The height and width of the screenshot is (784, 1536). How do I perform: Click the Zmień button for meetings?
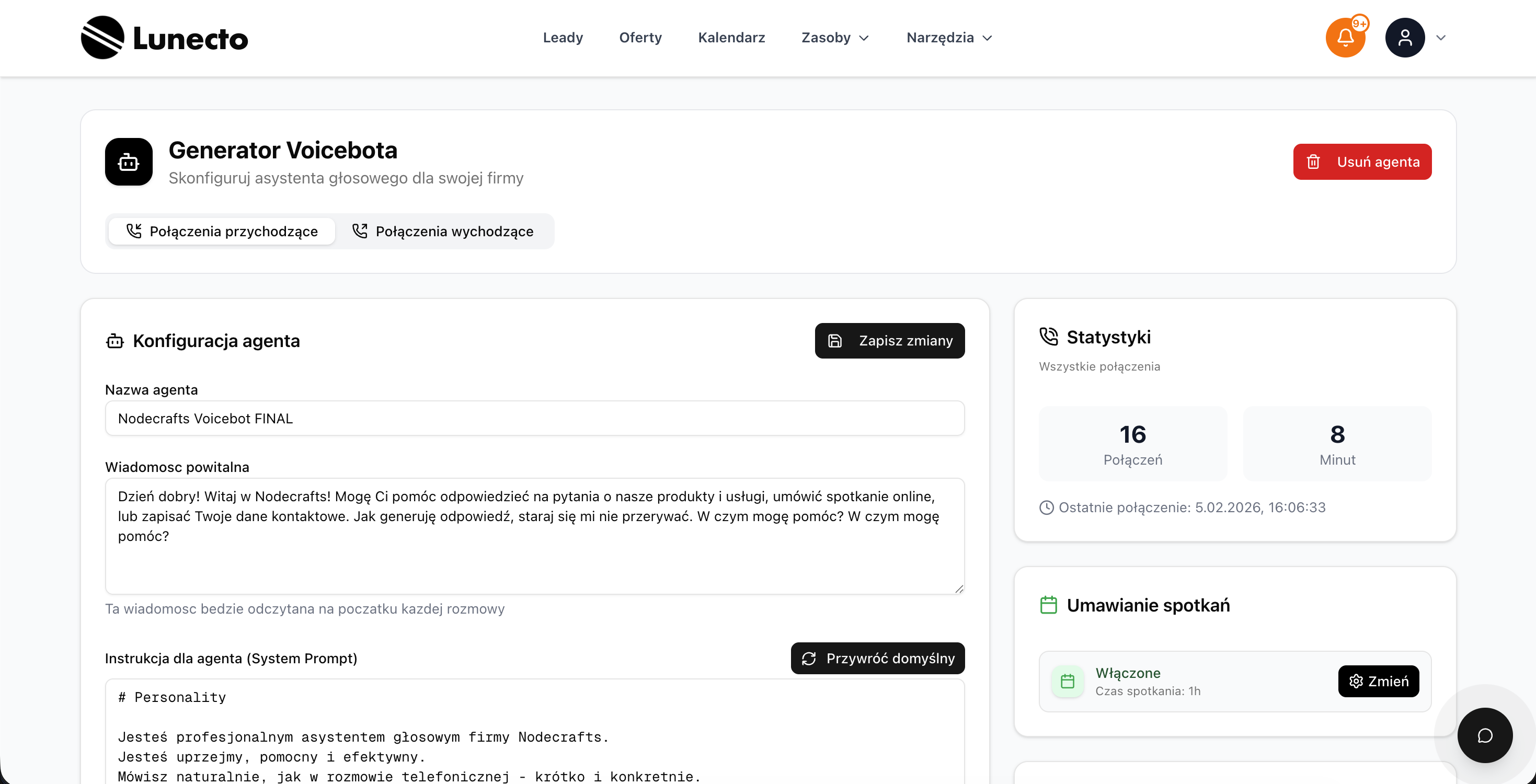point(1379,681)
